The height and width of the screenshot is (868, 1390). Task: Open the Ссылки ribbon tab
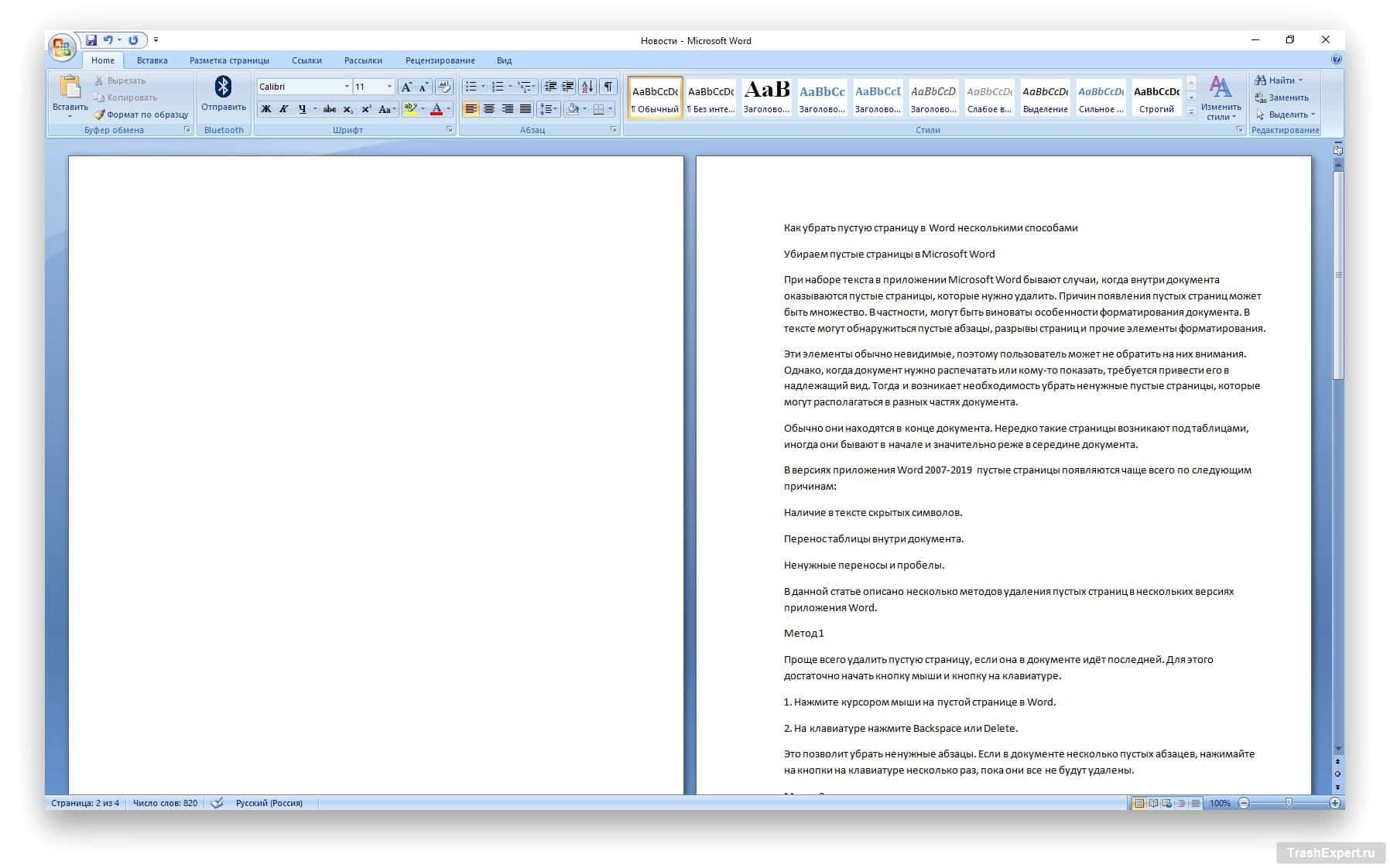[x=307, y=60]
